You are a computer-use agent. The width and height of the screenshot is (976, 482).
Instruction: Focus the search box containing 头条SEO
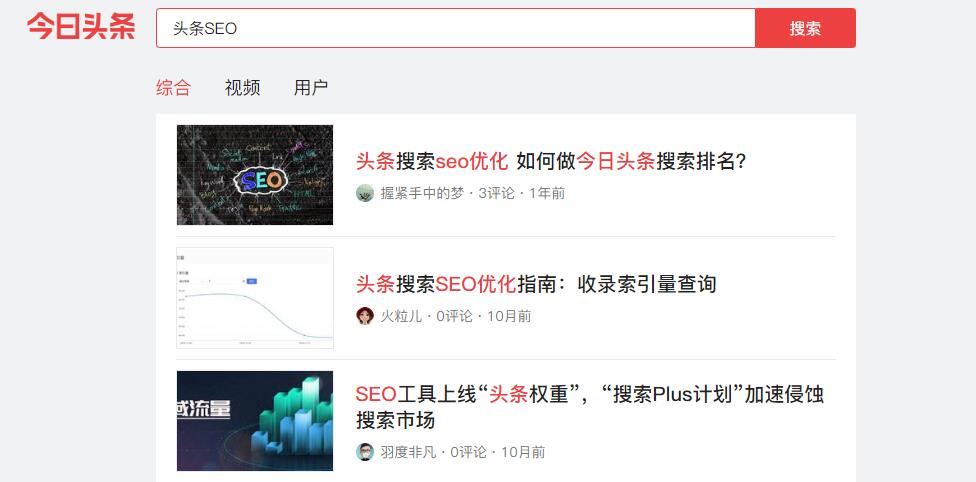(455, 28)
